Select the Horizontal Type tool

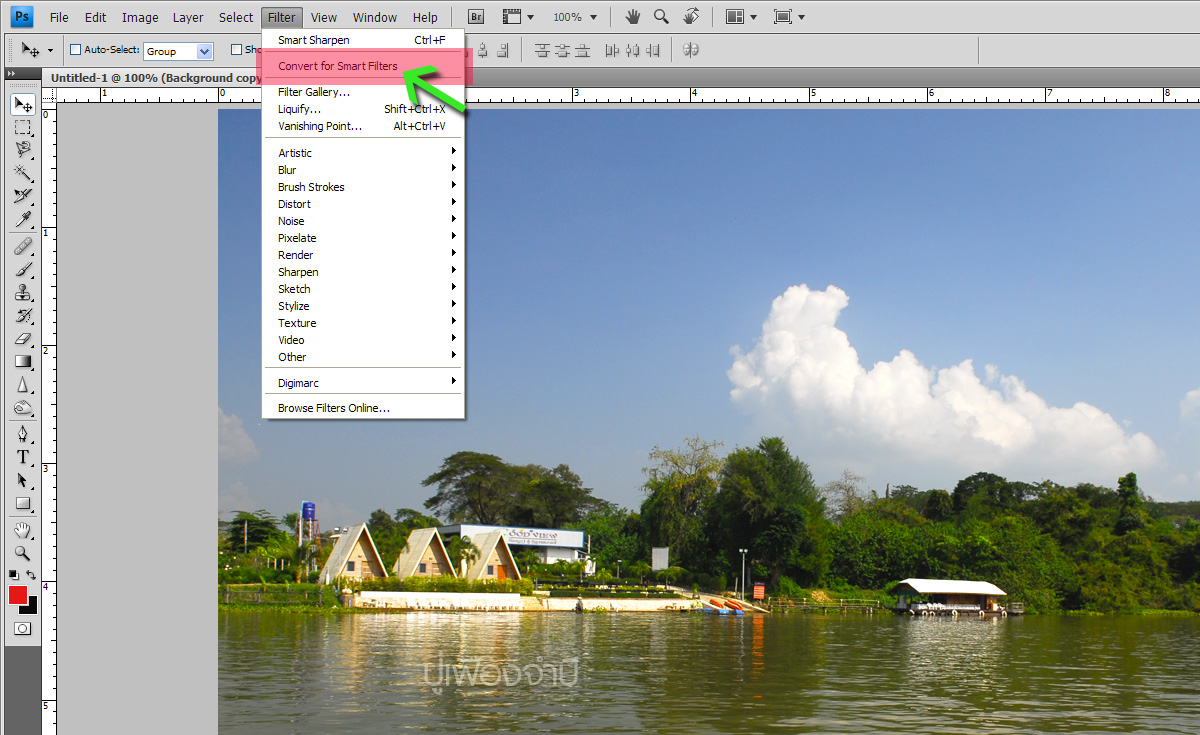[22, 457]
